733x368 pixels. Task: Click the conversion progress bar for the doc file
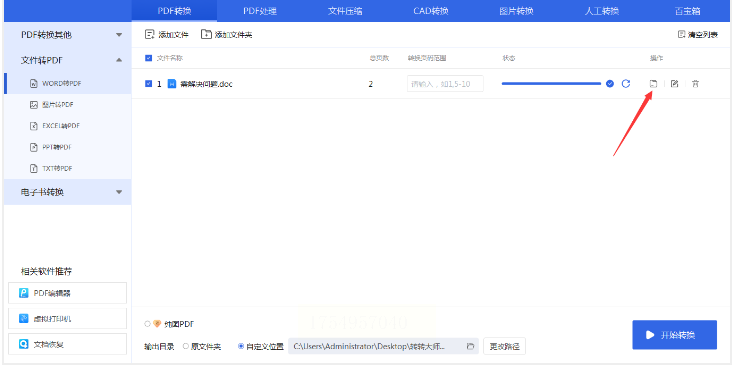pos(552,84)
